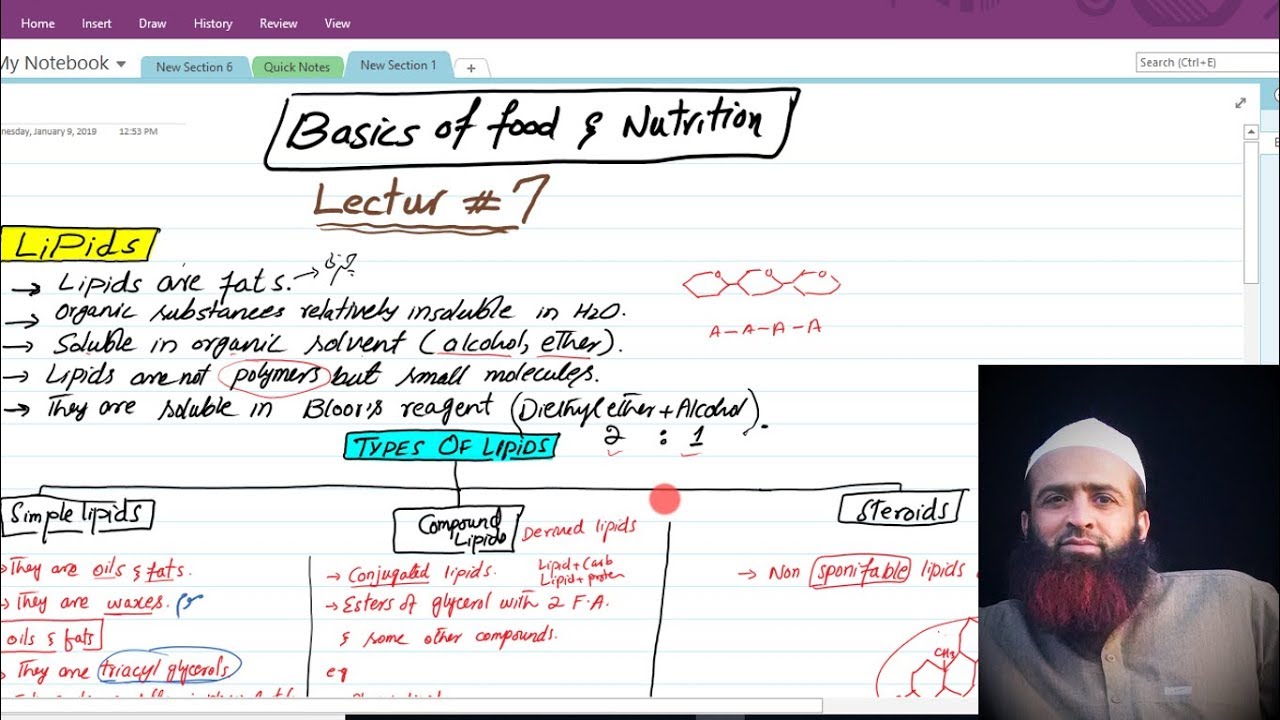Open the Review ribbon tab
Viewport: 1280px width, 720px height.
click(278, 23)
